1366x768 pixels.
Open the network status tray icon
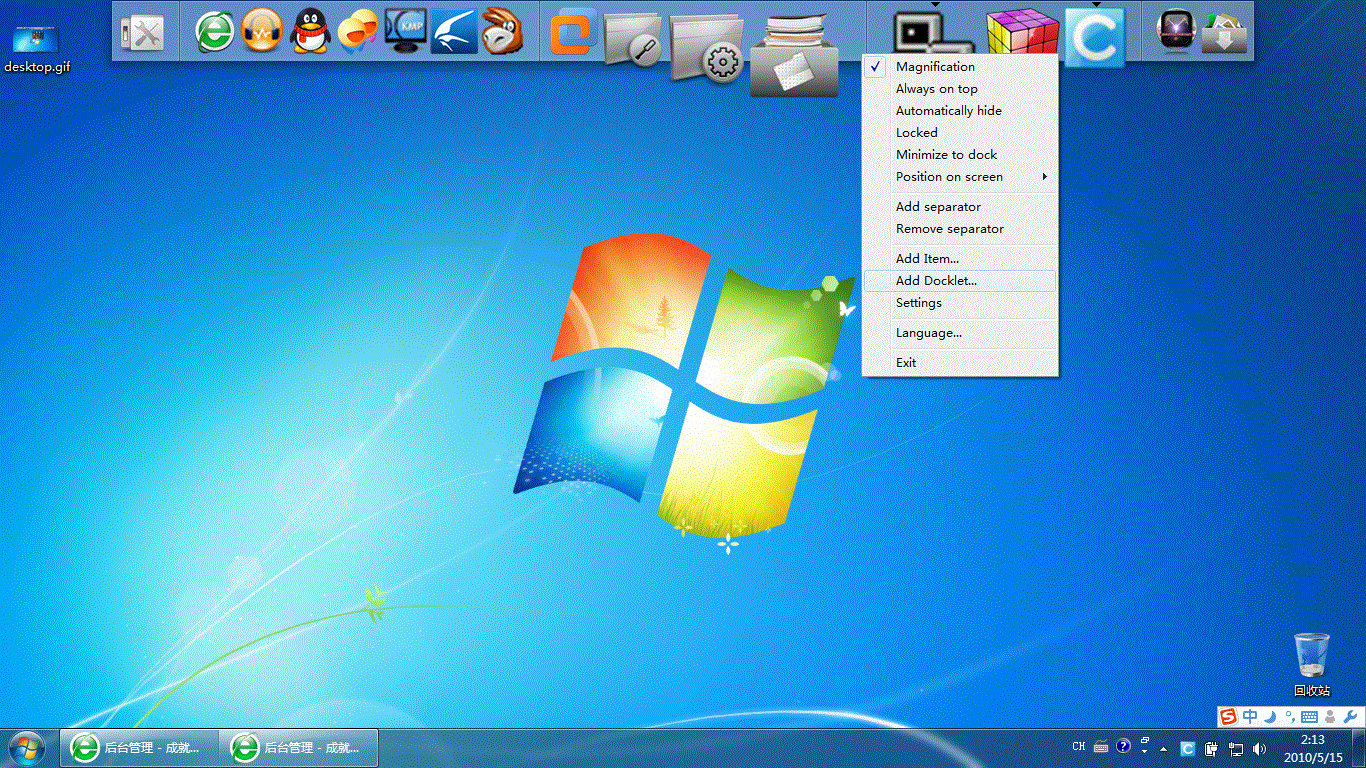[x=1236, y=748]
